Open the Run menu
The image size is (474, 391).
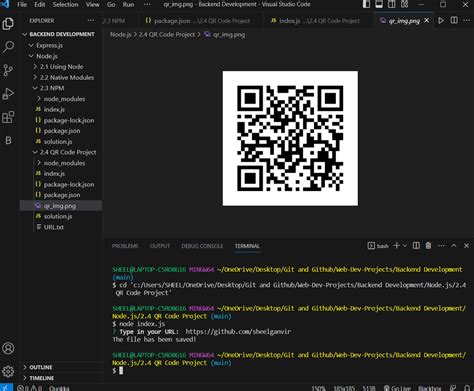coord(128,4)
